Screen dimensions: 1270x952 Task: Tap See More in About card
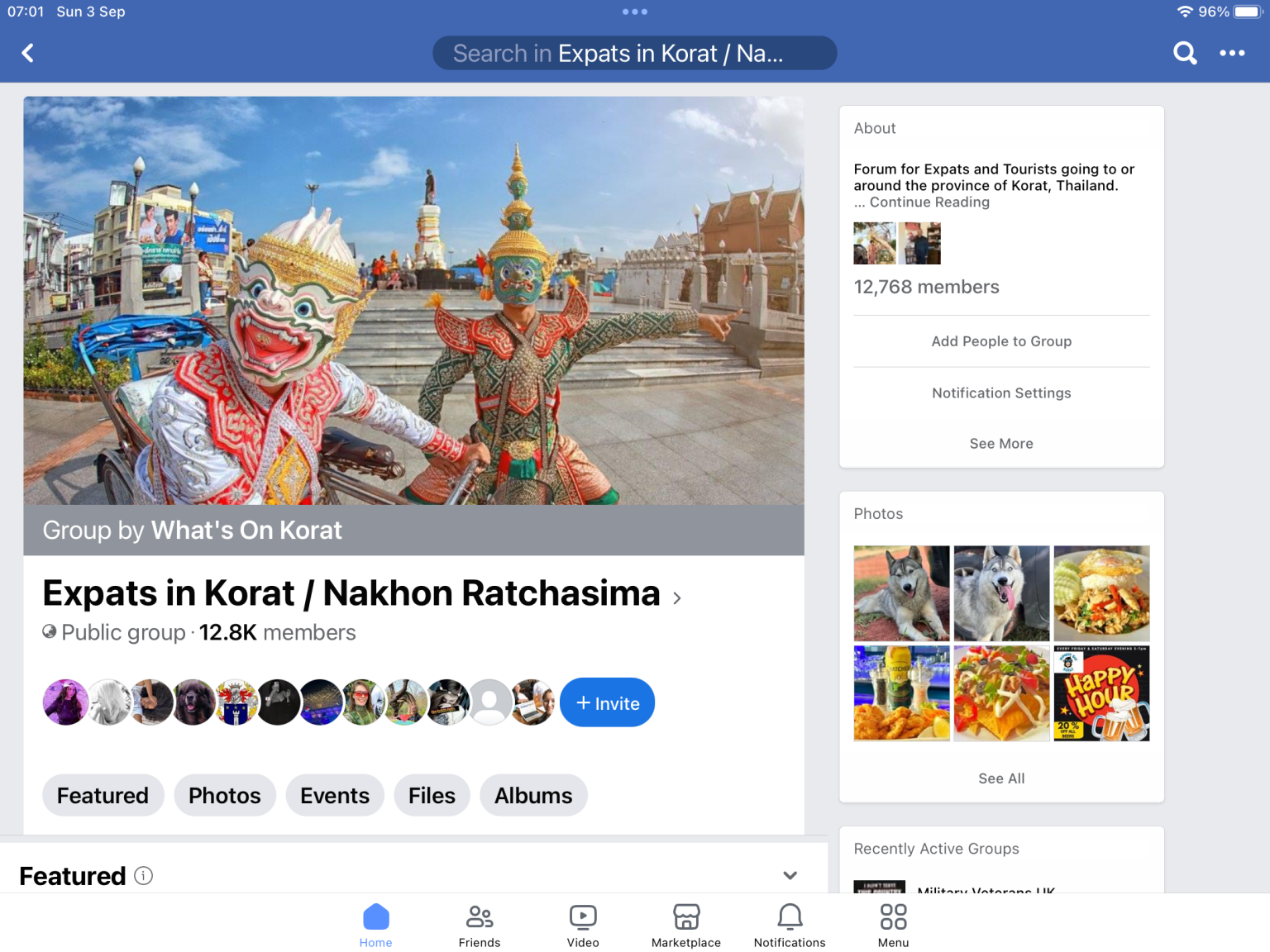click(1001, 444)
